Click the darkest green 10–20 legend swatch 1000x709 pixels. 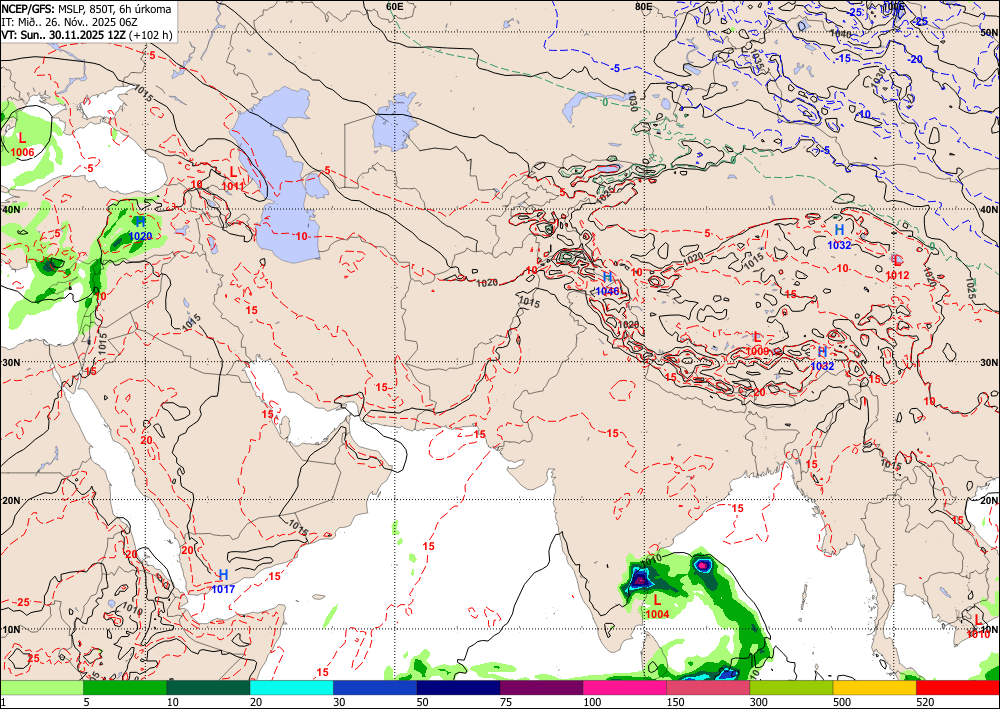[x=208, y=688]
